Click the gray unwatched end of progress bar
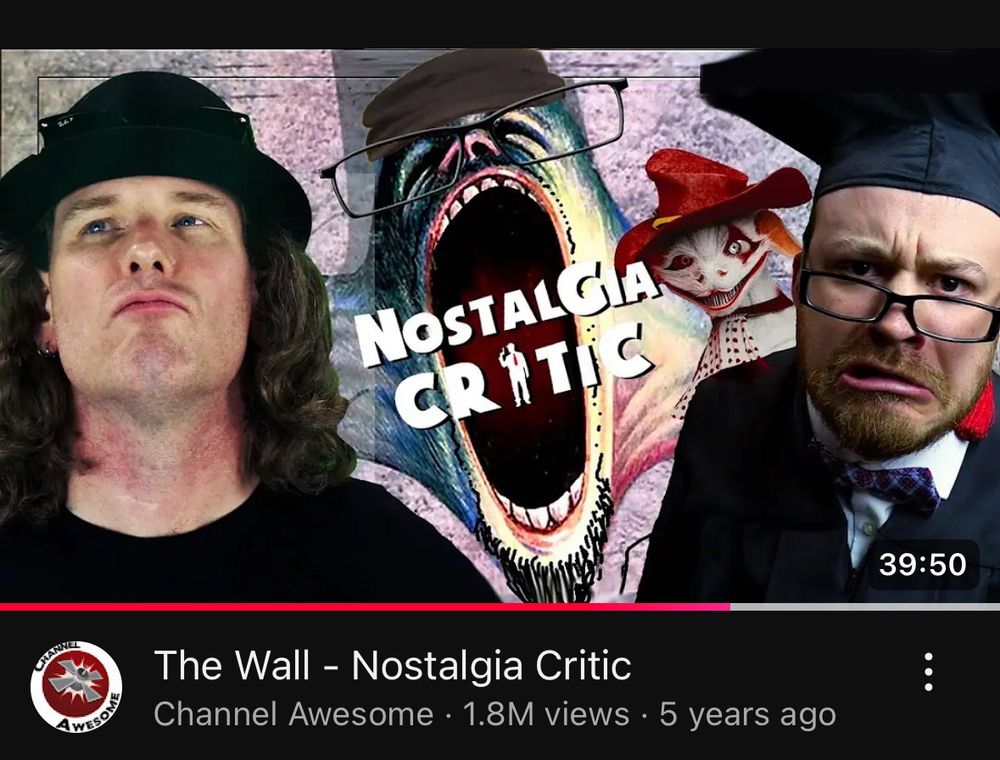Viewport: 1000px width, 760px height. 865,607
